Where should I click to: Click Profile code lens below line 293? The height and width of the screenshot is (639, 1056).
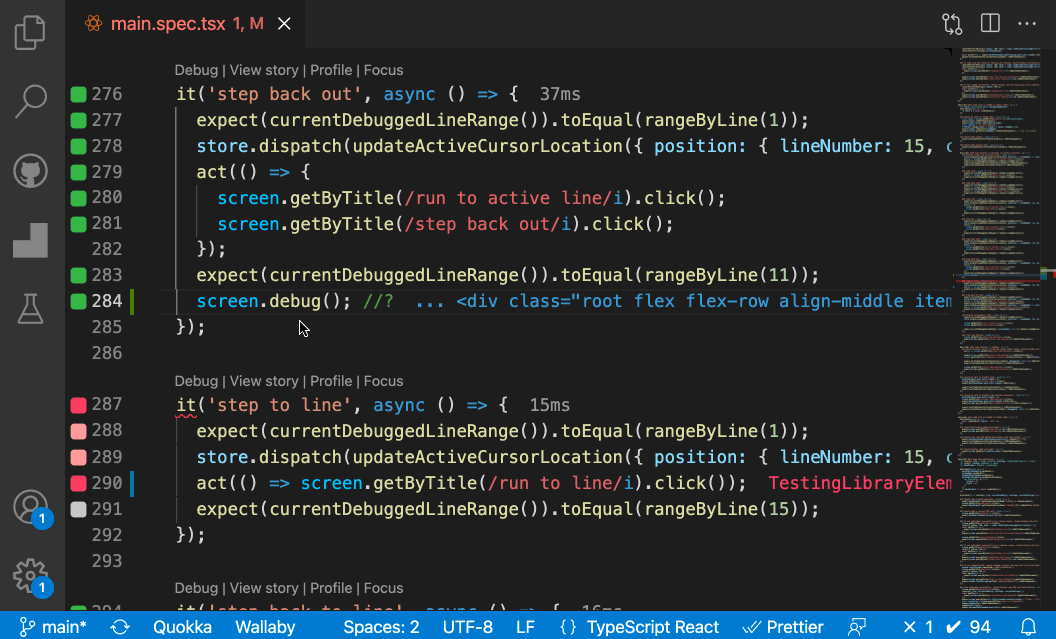[331, 588]
